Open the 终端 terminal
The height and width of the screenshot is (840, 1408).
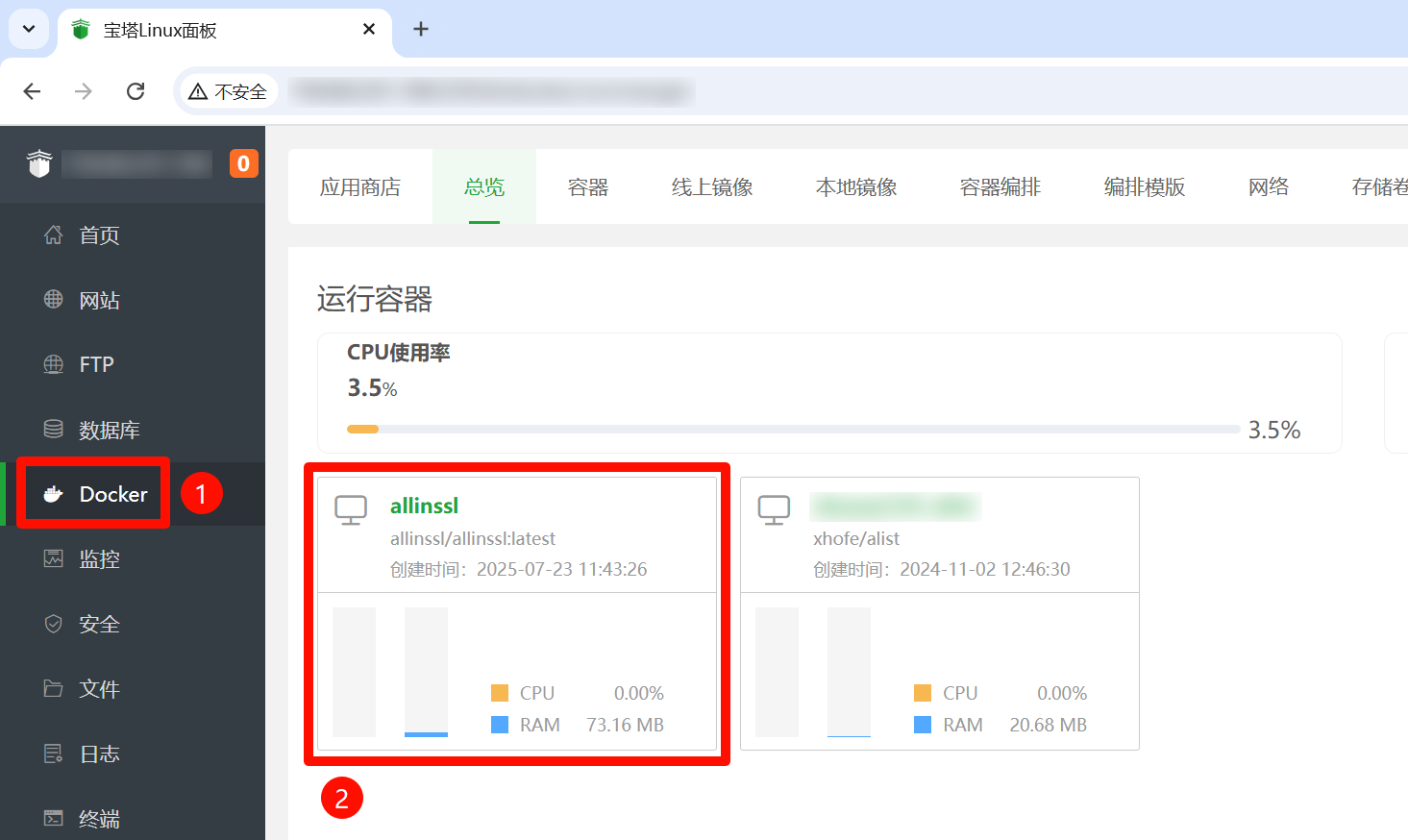(x=99, y=818)
